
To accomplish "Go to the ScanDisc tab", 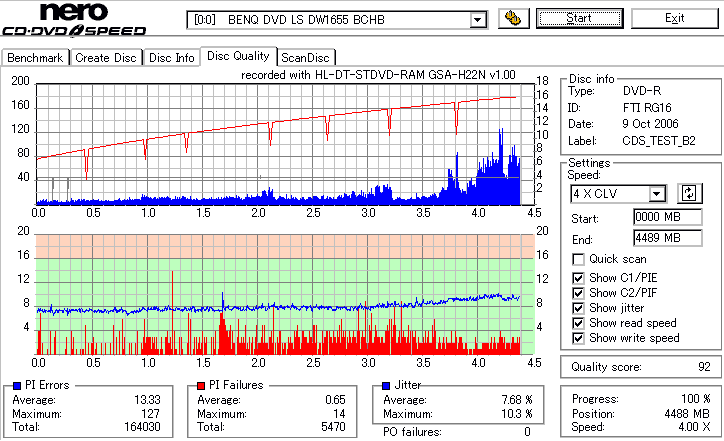I will (x=305, y=58).
